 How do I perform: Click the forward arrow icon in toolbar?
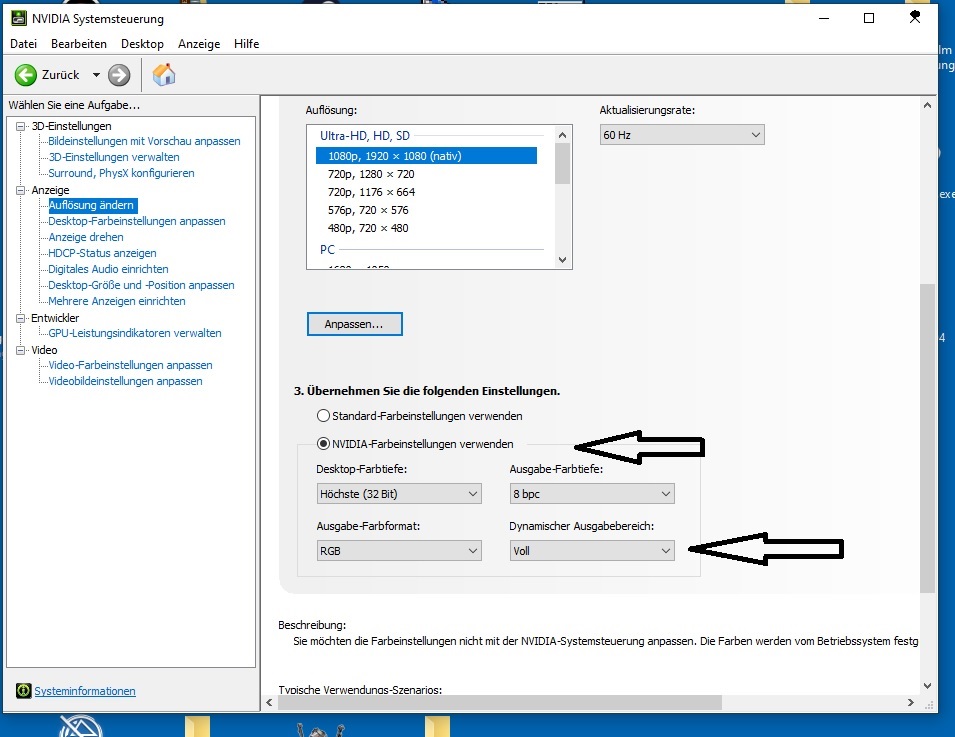tap(119, 75)
